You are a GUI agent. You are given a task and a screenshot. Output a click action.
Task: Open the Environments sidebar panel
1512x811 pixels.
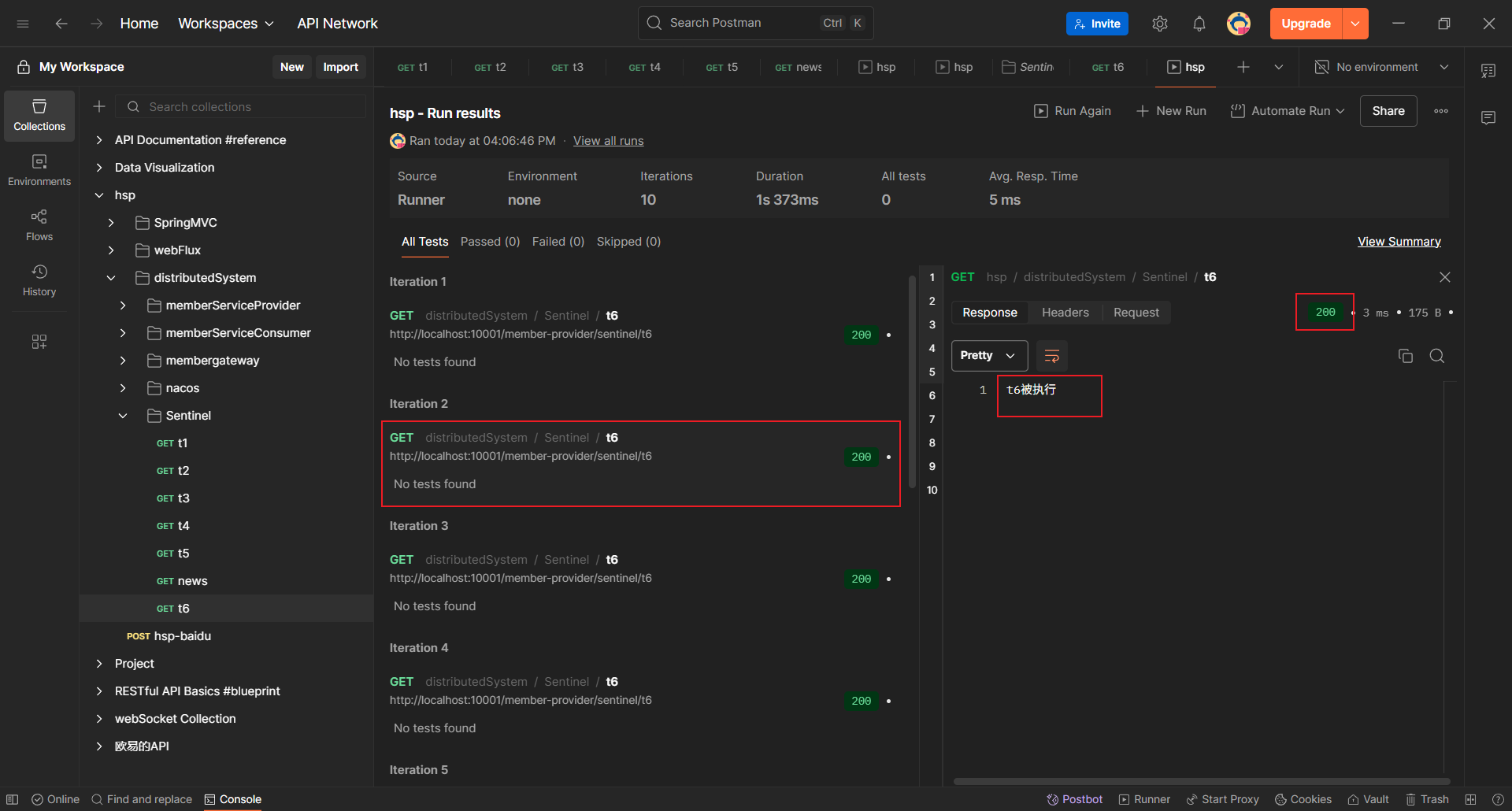tap(39, 170)
